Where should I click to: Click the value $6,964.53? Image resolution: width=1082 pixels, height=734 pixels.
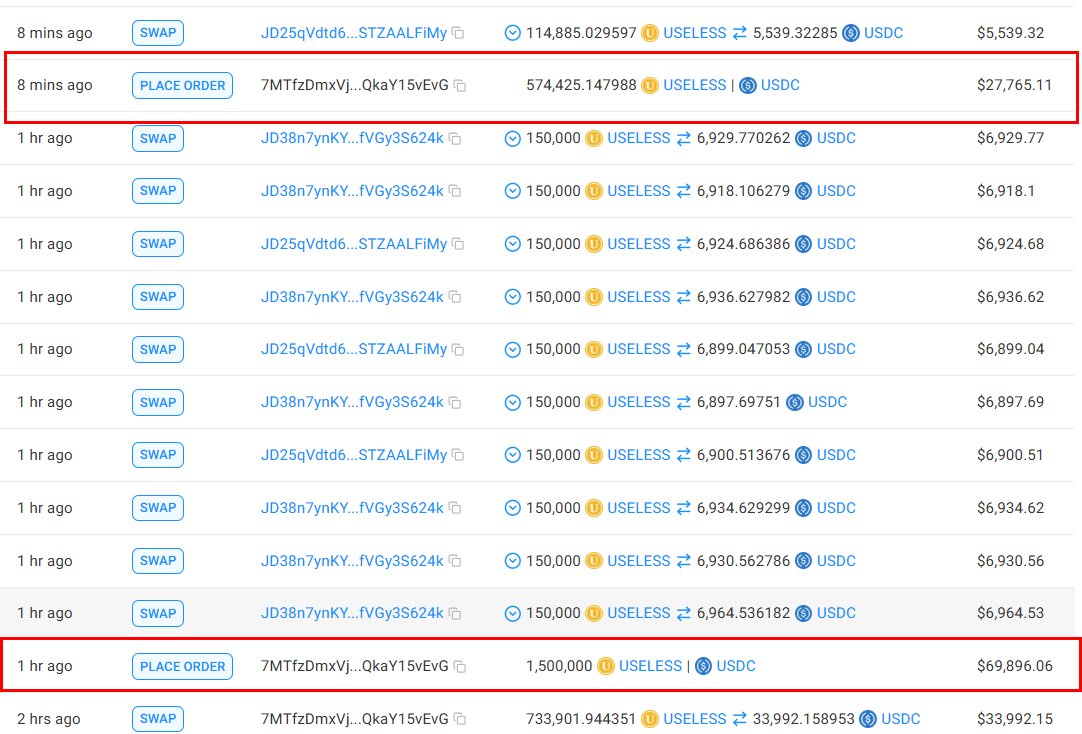pyautogui.click(x=1010, y=613)
